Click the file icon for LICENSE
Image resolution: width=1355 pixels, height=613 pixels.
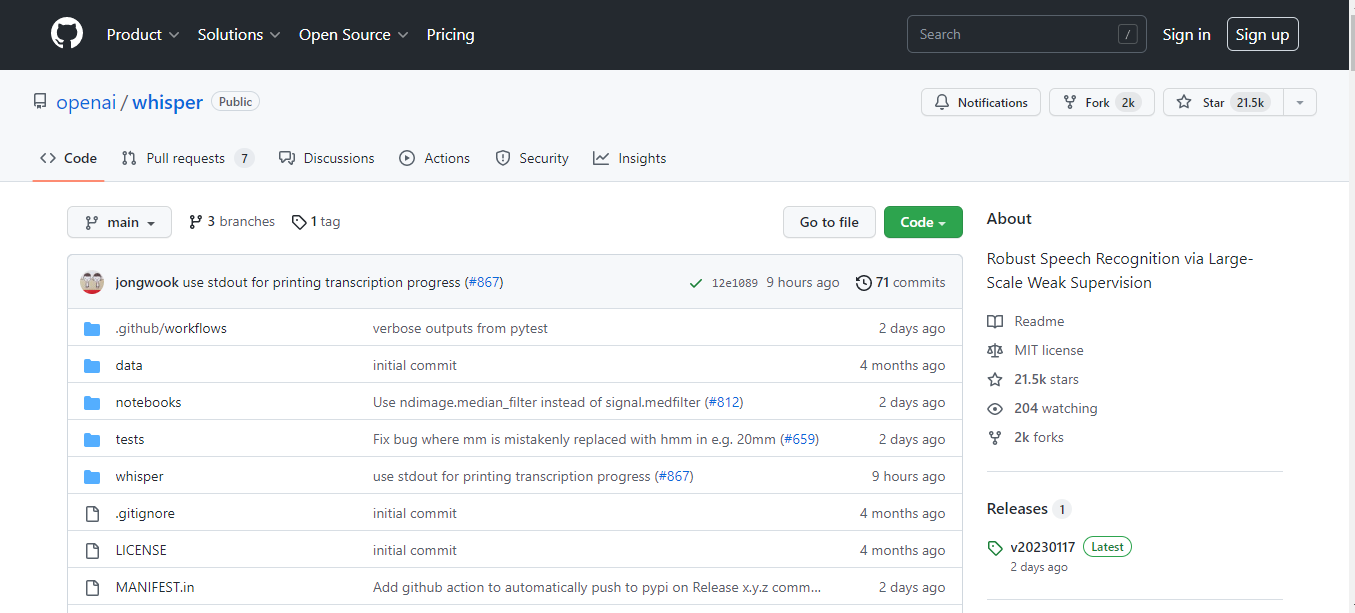[93, 550]
